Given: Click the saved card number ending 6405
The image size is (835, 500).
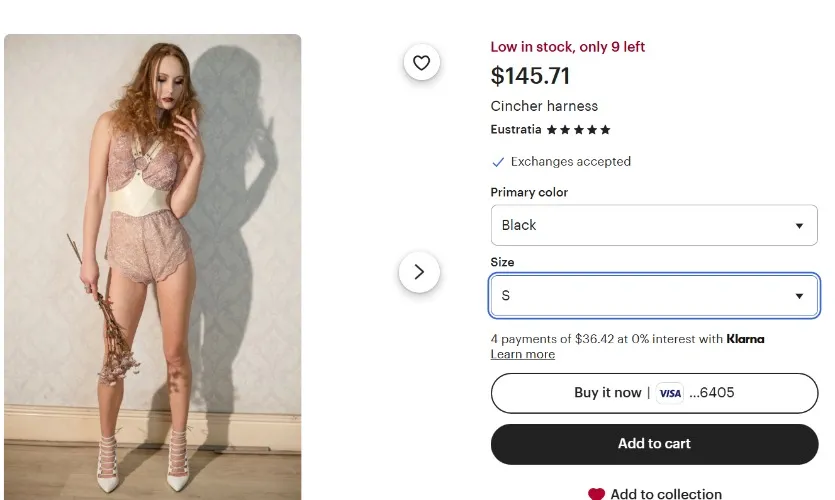Looking at the screenshot, I should point(712,393).
